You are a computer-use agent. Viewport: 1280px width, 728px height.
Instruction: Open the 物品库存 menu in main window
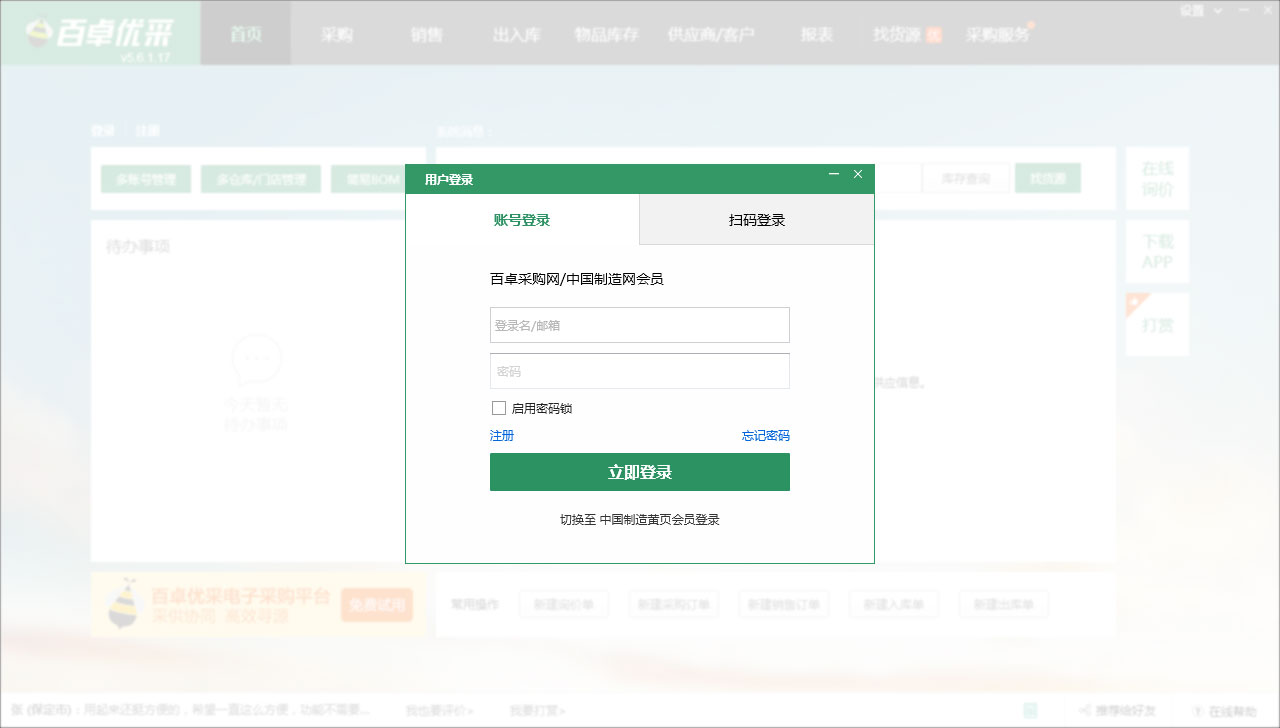[607, 34]
